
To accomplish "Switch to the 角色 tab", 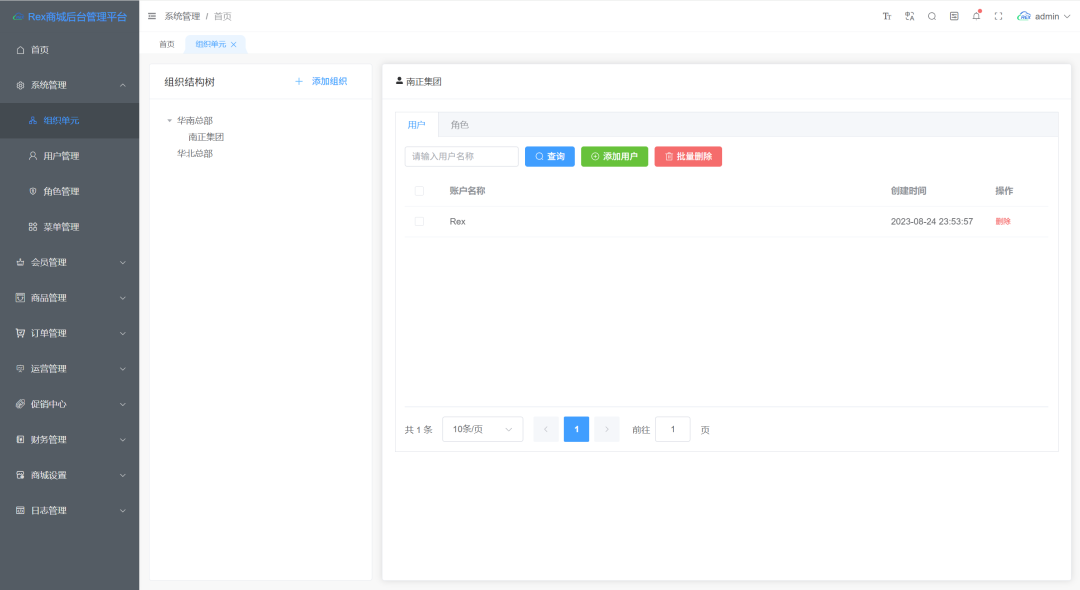I will coord(459,125).
